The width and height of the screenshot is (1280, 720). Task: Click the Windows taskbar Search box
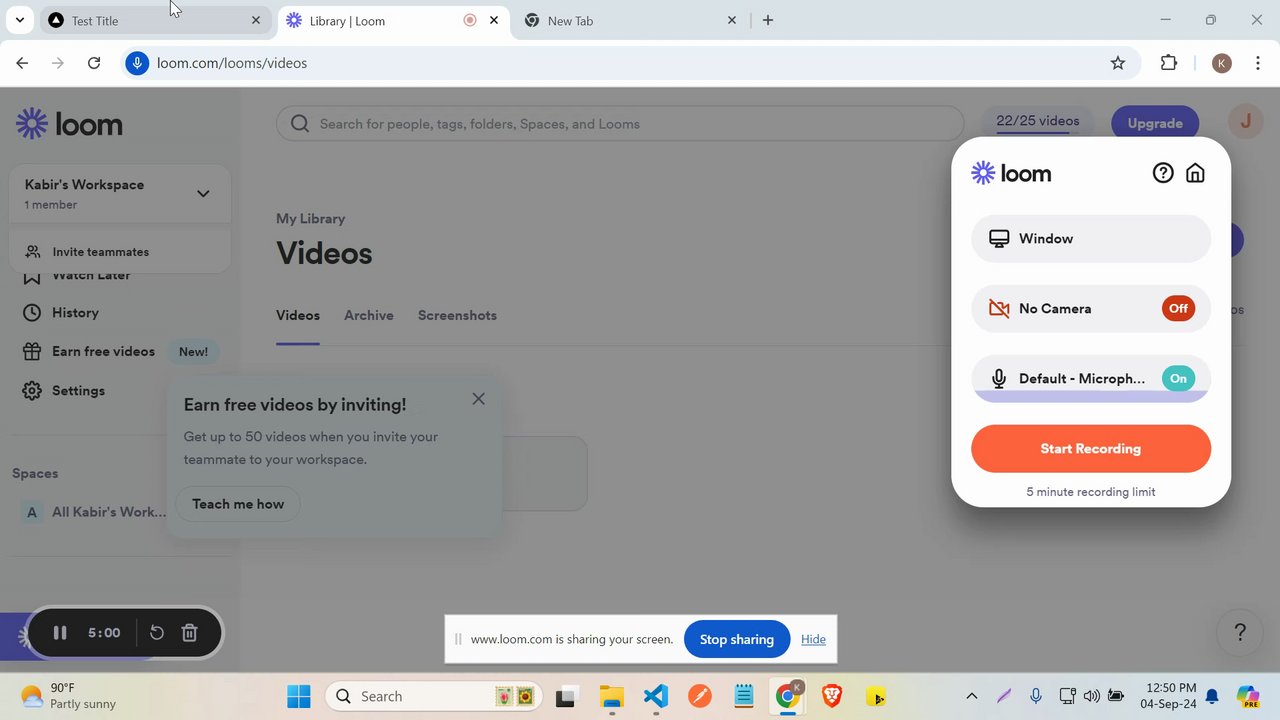(433, 696)
